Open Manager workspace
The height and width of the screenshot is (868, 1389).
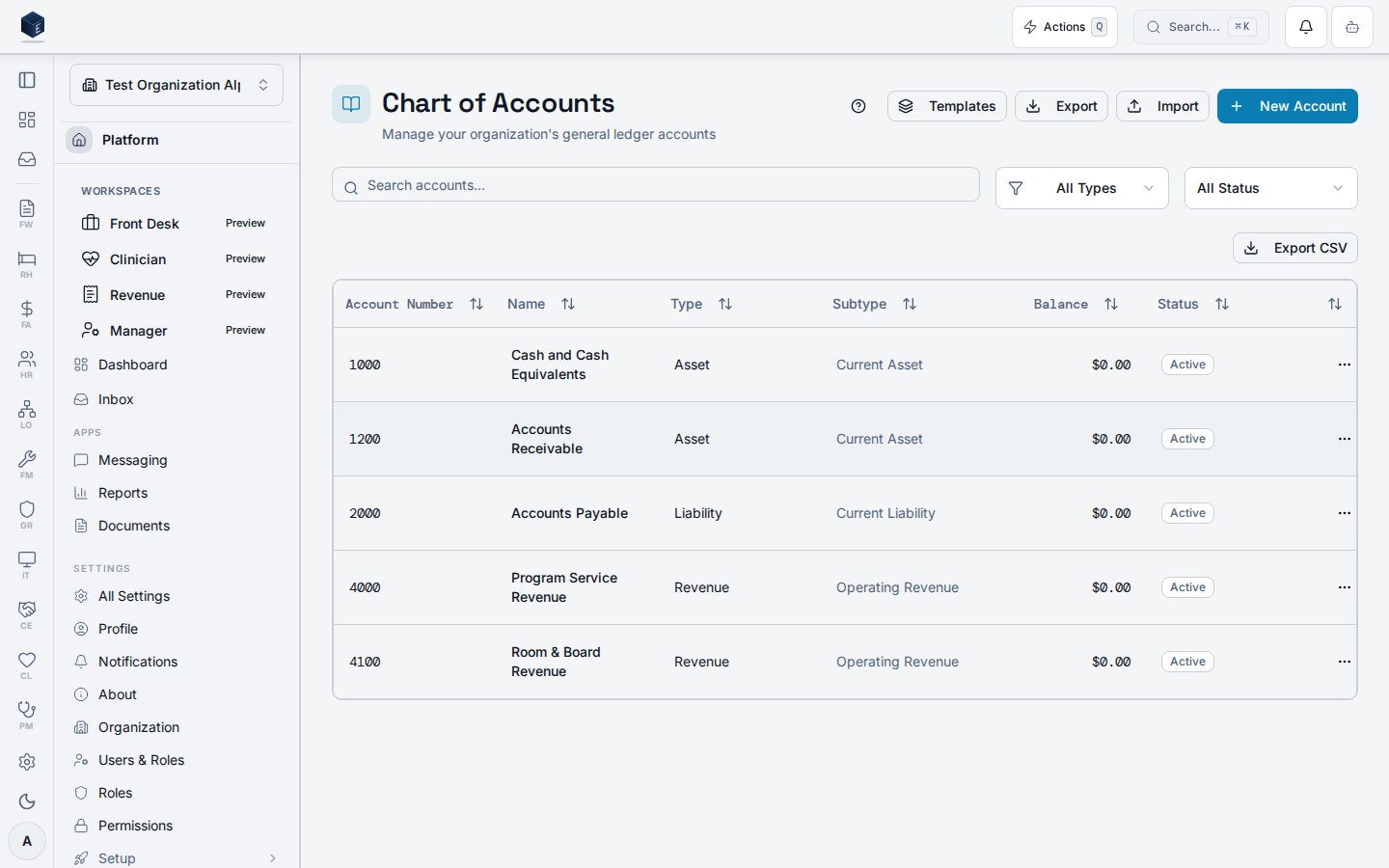point(174,331)
